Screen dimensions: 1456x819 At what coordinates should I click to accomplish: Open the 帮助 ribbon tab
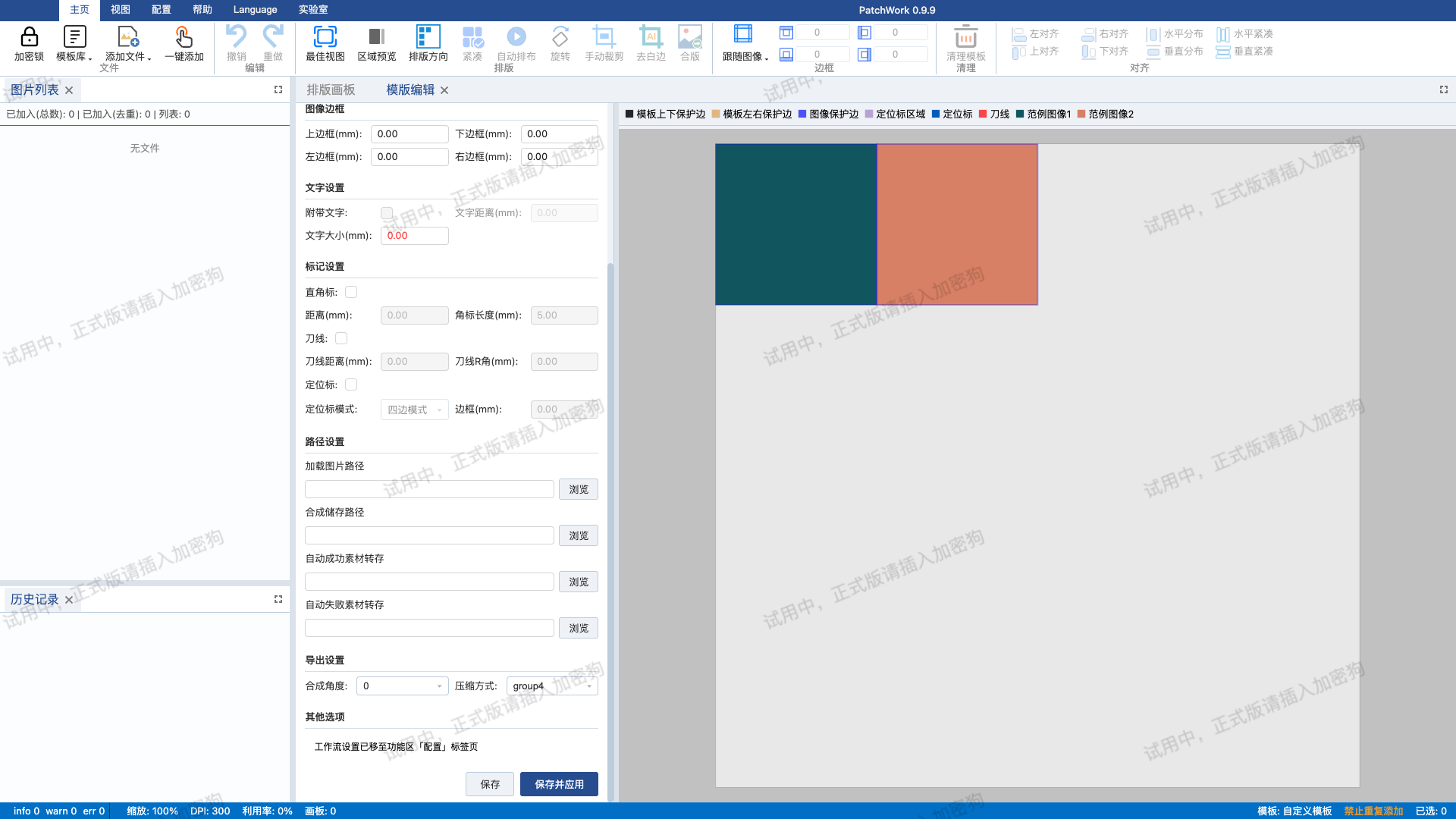202,10
